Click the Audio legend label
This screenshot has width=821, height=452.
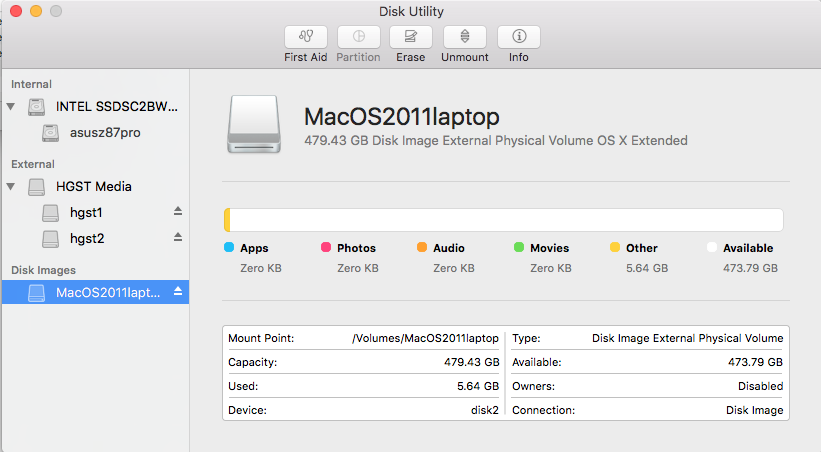(x=449, y=248)
